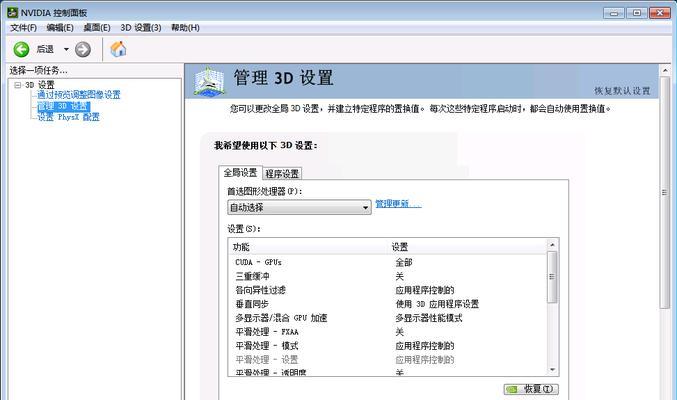Select 设置 PhysX 配置 in task tree

click(68, 117)
